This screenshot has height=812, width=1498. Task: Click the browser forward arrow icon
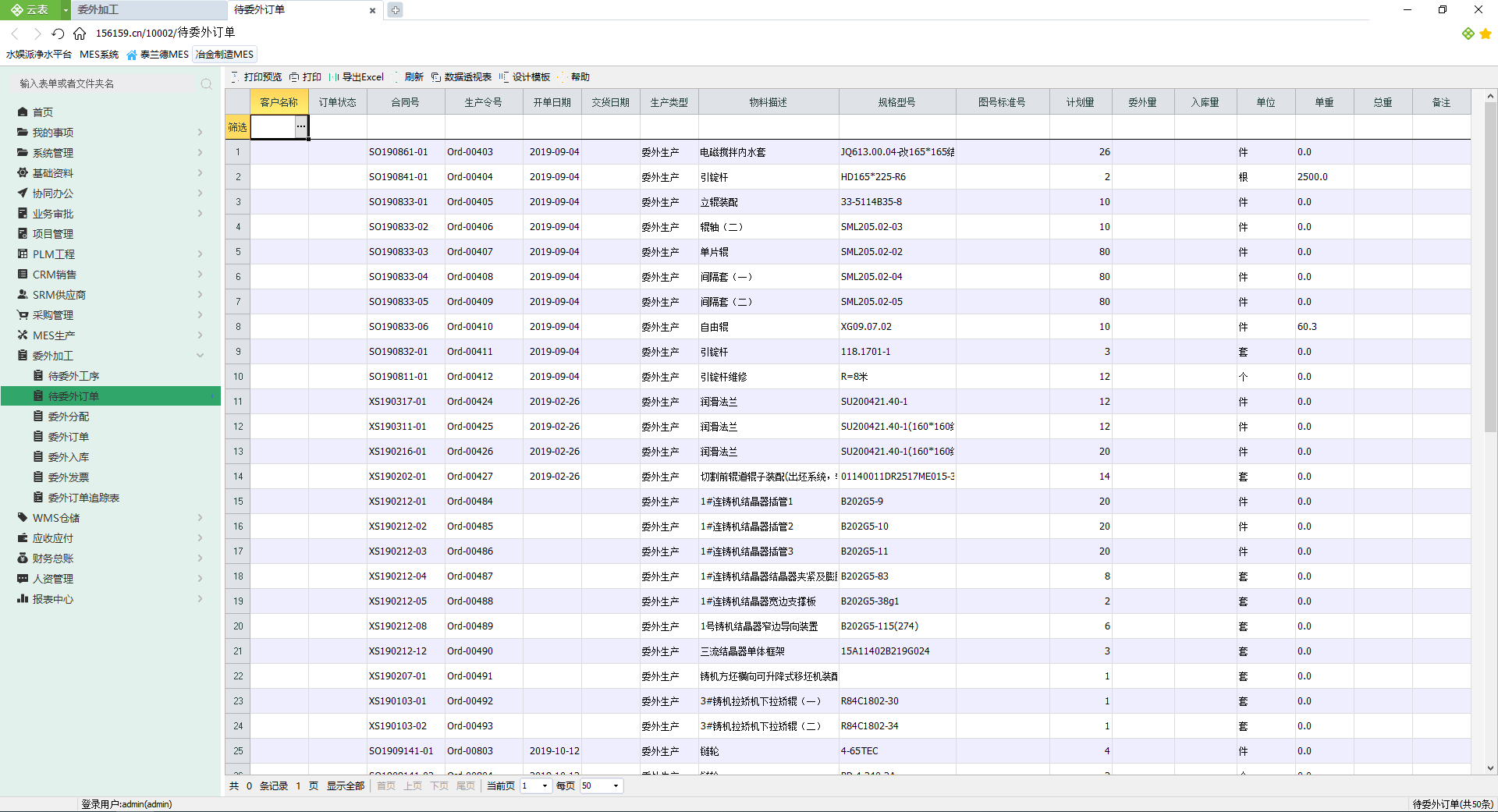[37, 34]
